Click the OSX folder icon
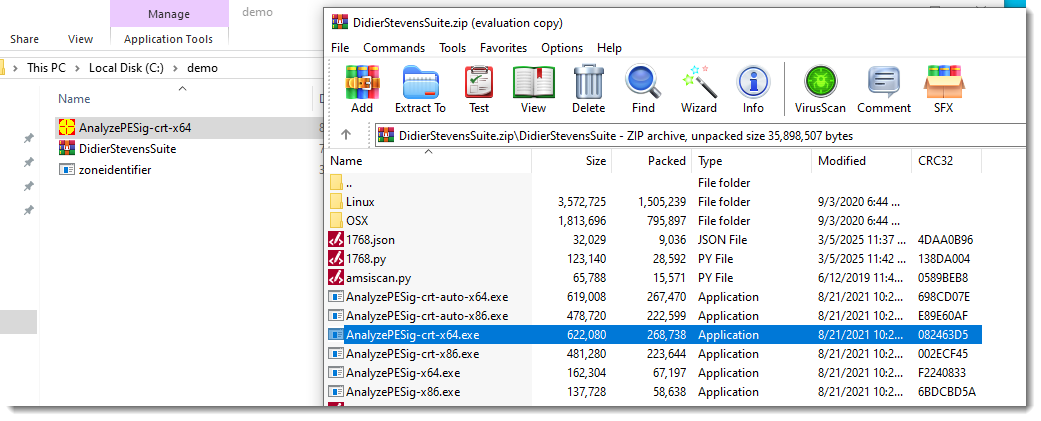 click(x=336, y=220)
